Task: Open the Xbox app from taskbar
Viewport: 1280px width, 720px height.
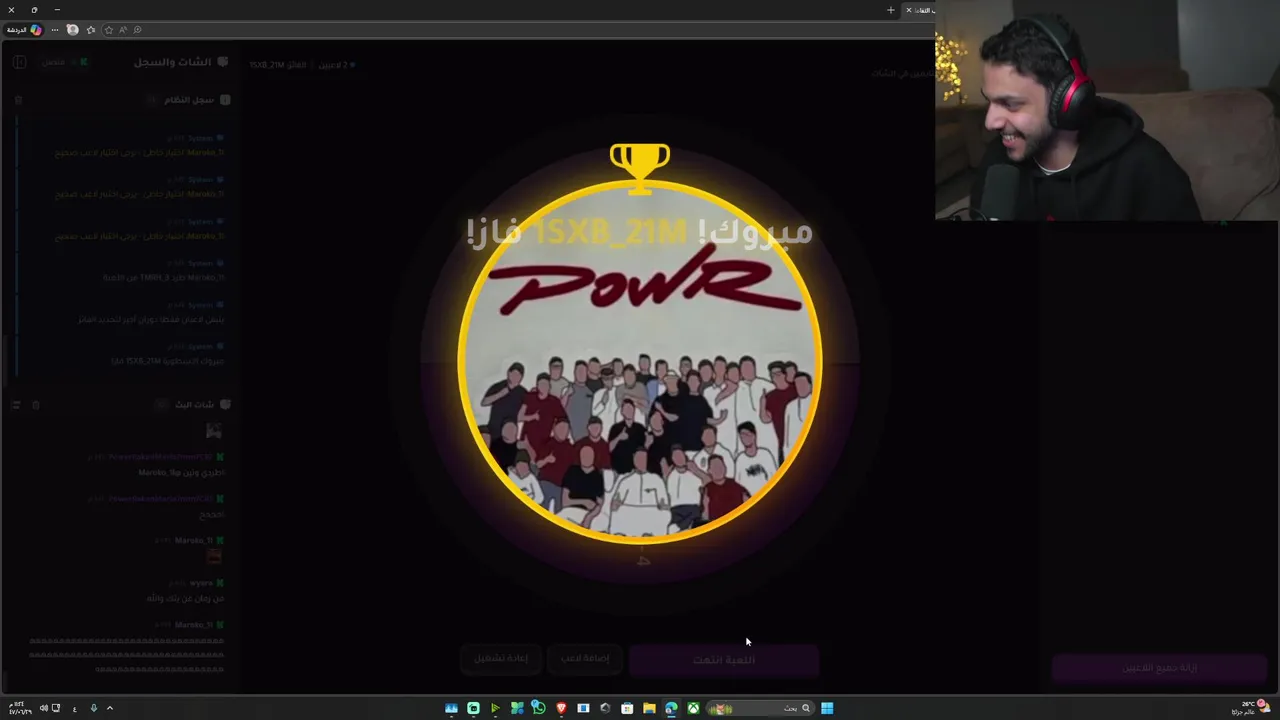Action: point(693,708)
